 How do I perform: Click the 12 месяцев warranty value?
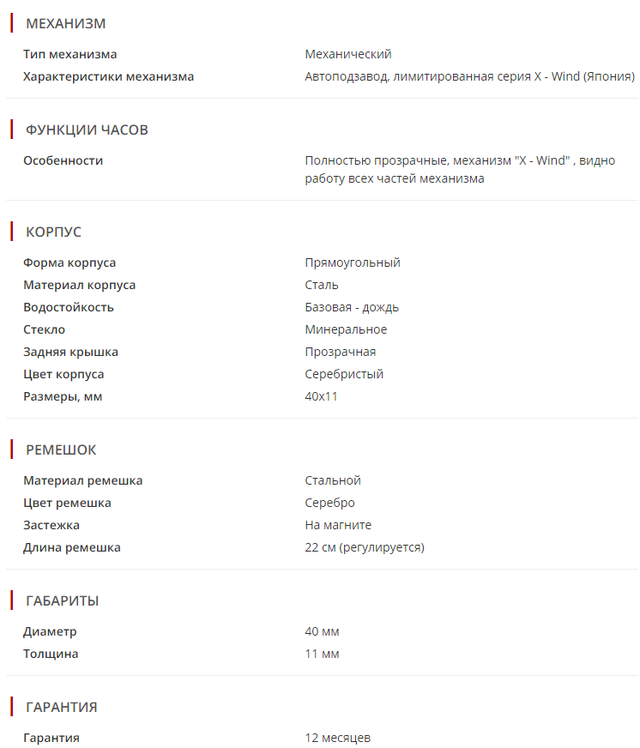click(x=338, y=738)
